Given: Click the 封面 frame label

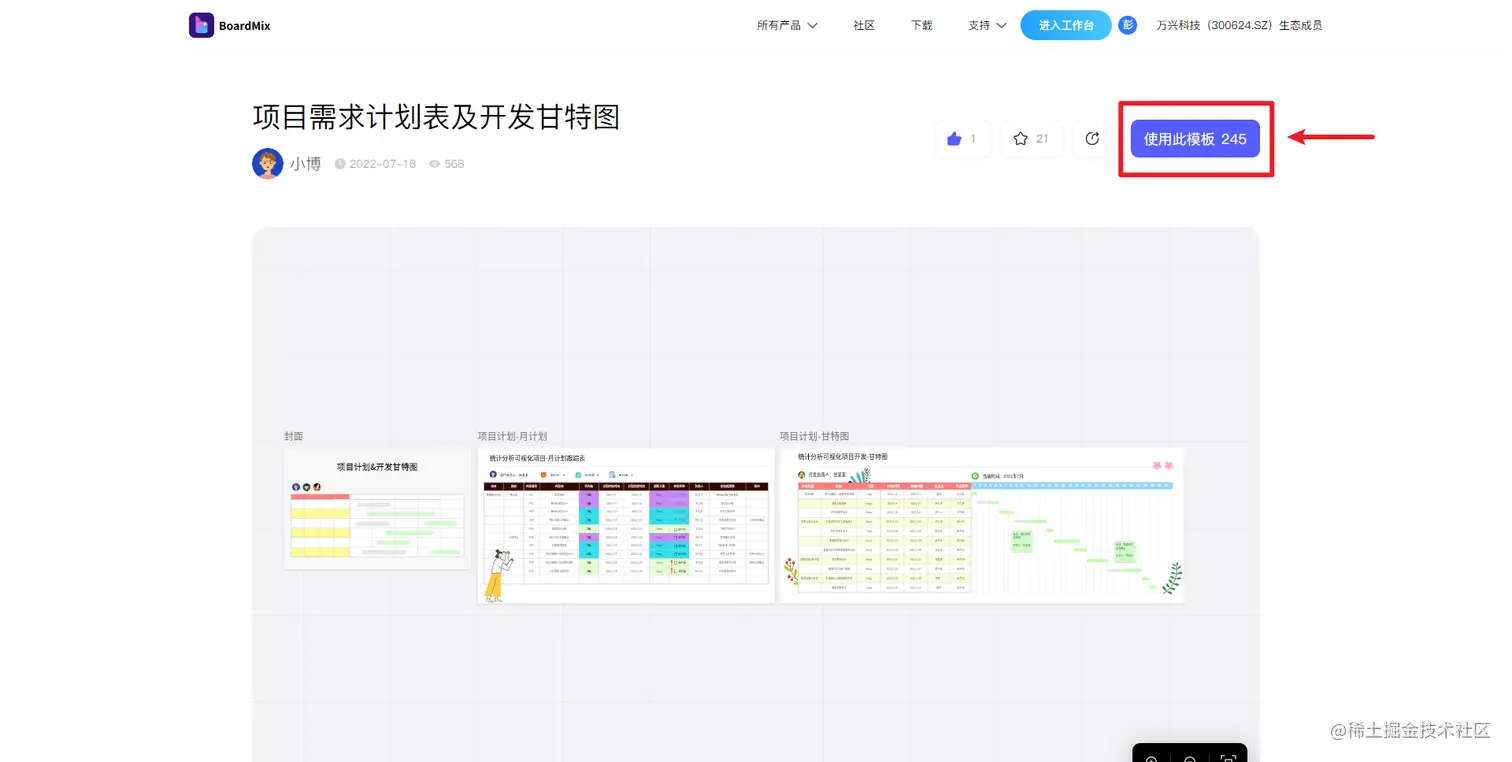Looking at the screenshot, I should (293, 437).
